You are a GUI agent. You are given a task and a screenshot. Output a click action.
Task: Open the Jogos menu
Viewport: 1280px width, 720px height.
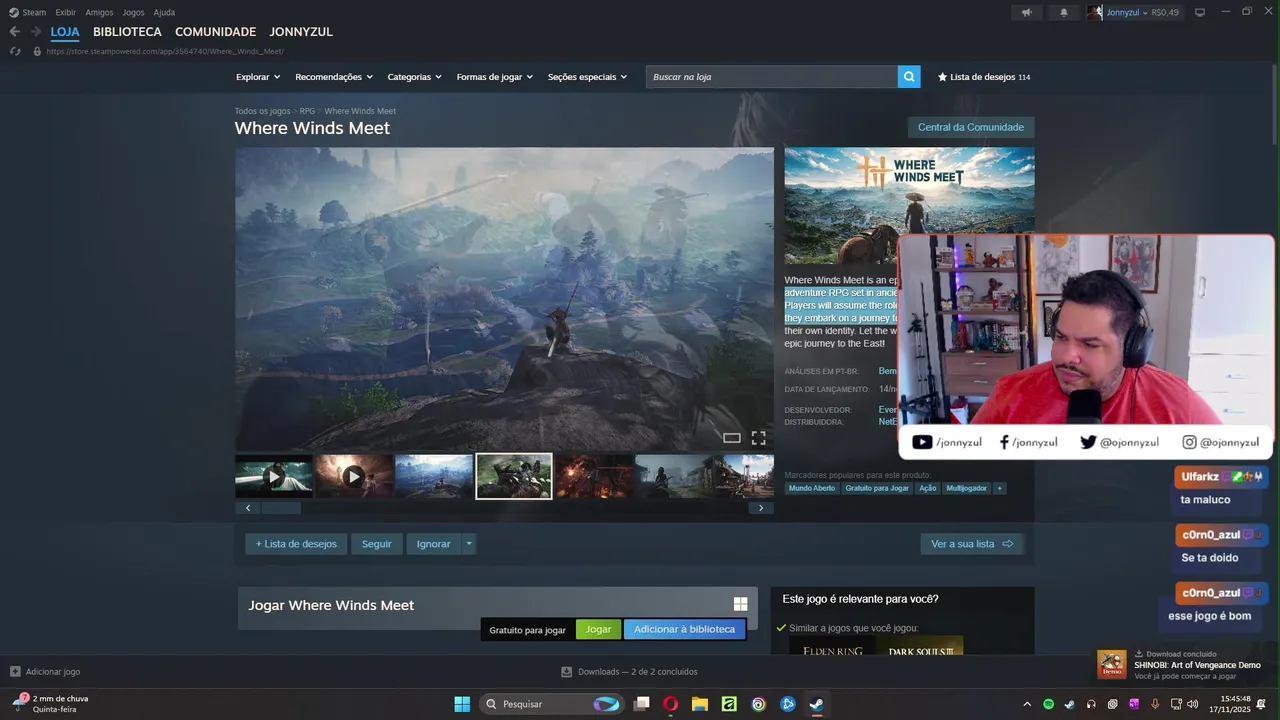[x=133, y=12]
